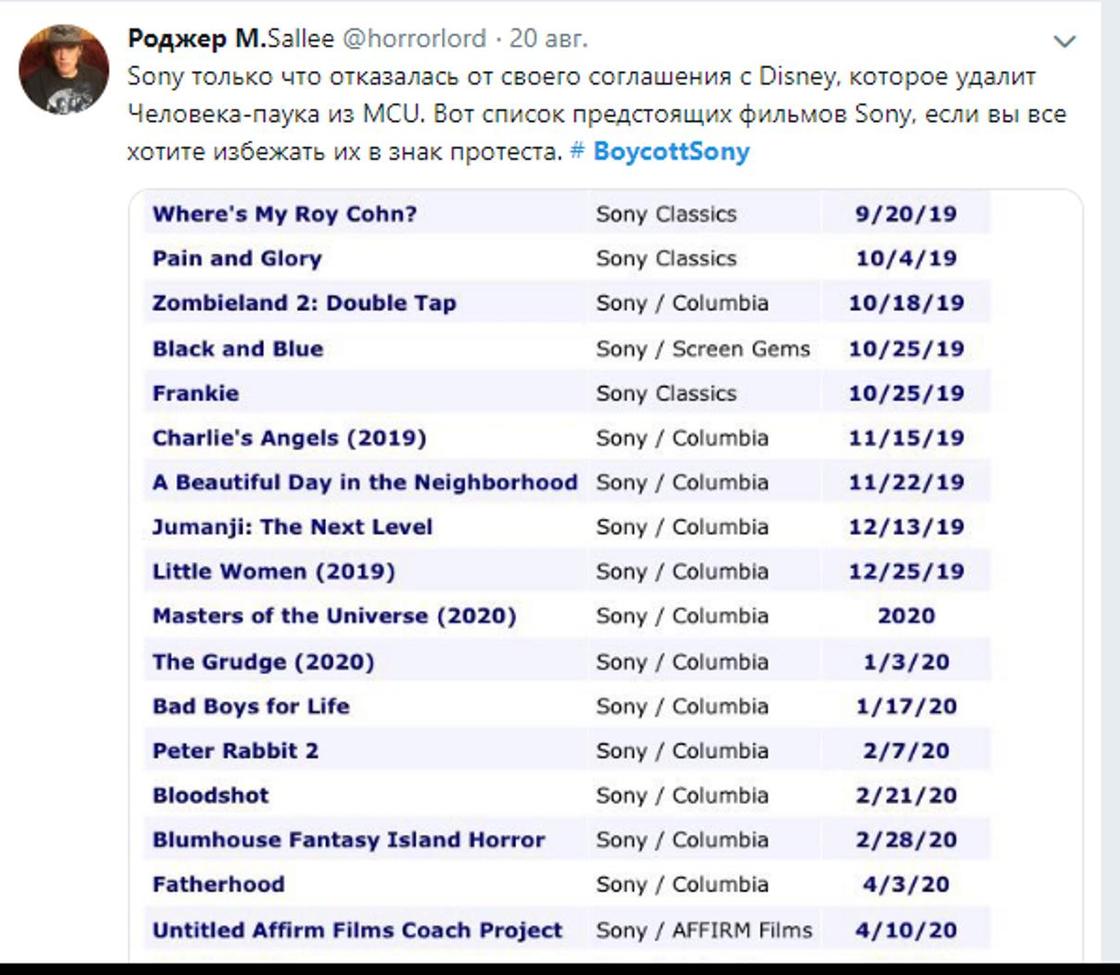Click the Where's My Roy Cohn? title
Viewport: 1120px width, 975px height.
[284, 214]
